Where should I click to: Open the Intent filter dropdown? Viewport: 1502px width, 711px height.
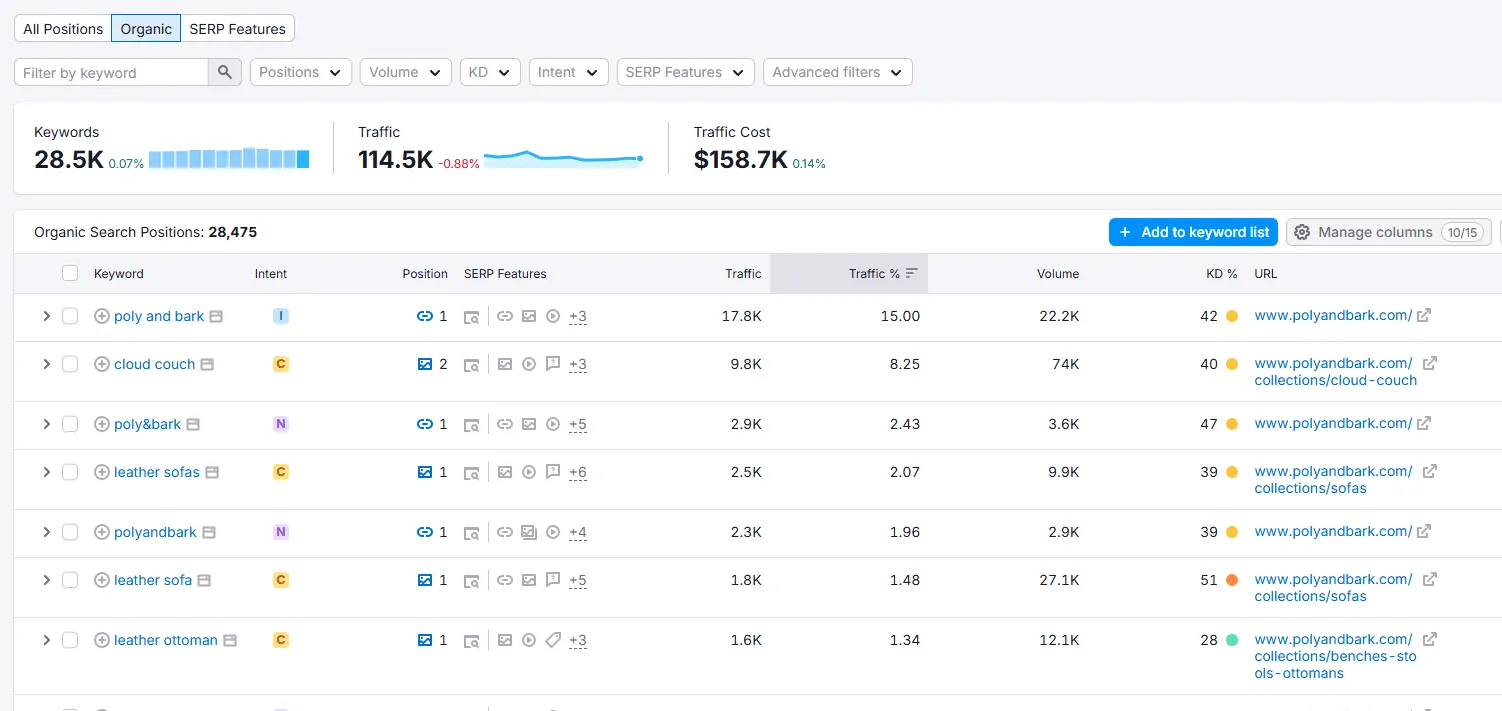coord(568,72)
